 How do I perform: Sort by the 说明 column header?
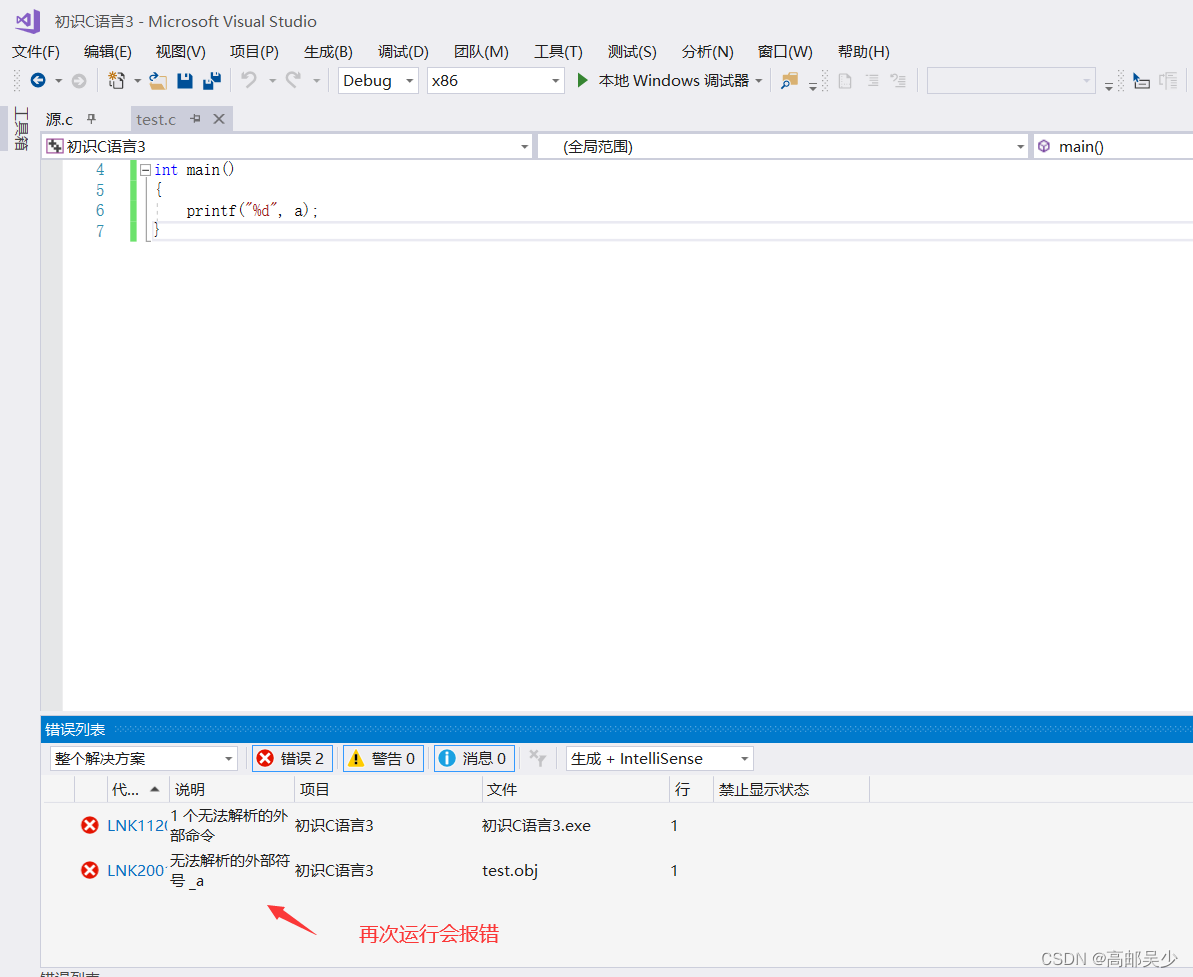231,790
